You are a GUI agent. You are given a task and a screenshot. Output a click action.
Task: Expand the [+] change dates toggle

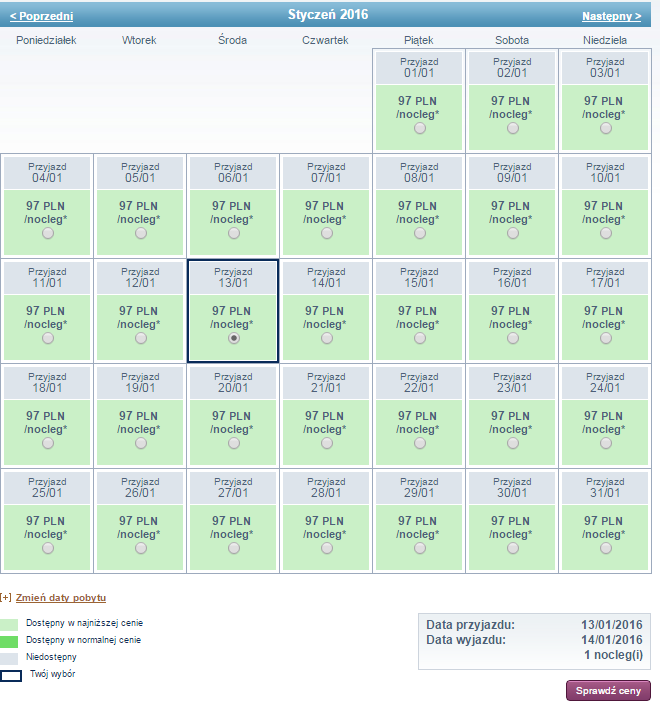(x=6, y=598)
